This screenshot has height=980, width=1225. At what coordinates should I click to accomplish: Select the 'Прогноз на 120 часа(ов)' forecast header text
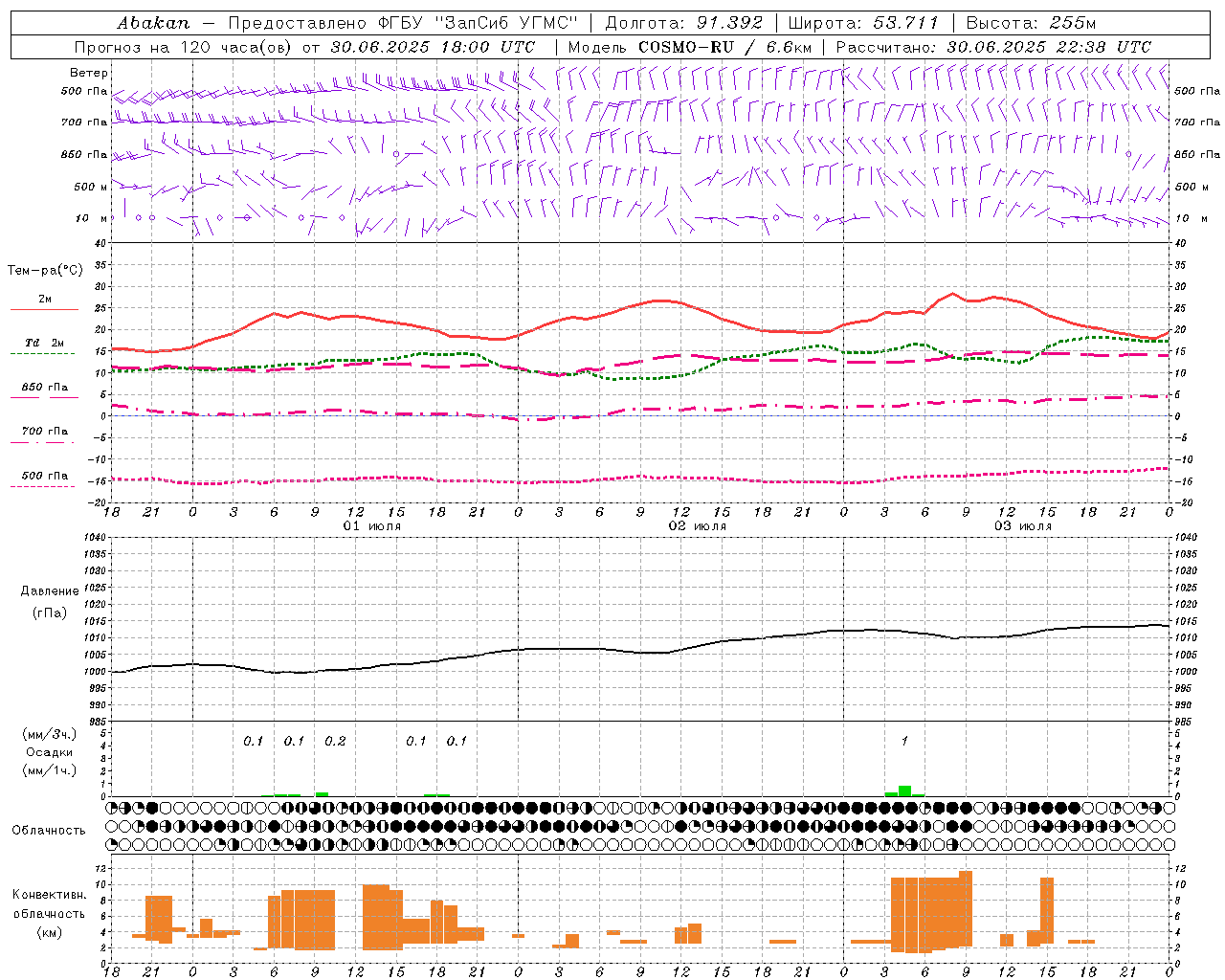185,47
